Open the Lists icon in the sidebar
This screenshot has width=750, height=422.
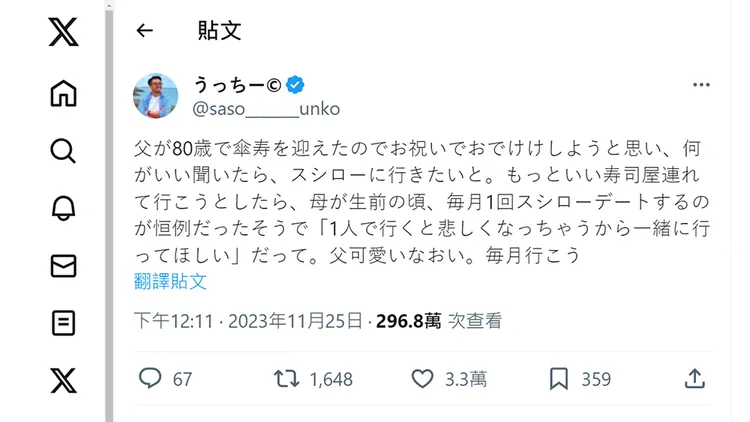63,323
